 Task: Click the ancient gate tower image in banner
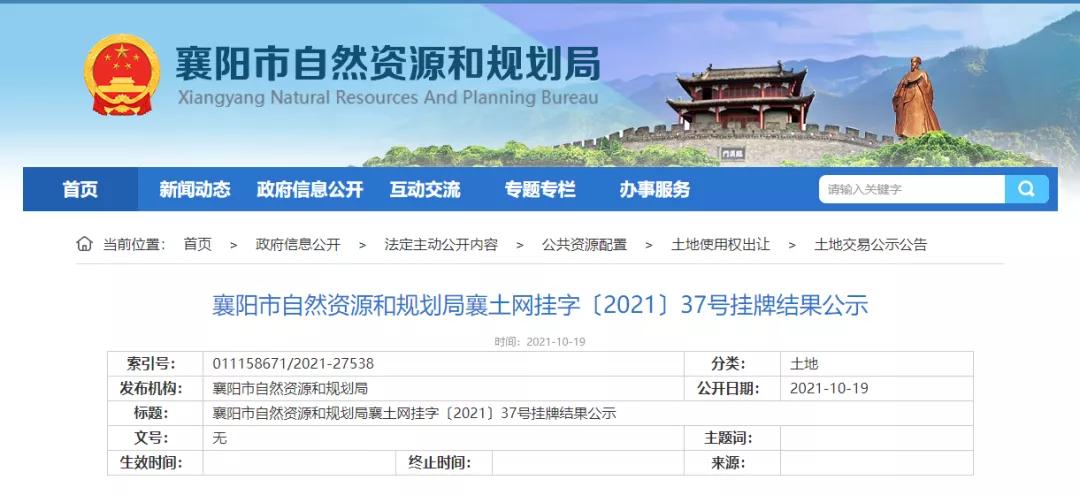point(740,96)
